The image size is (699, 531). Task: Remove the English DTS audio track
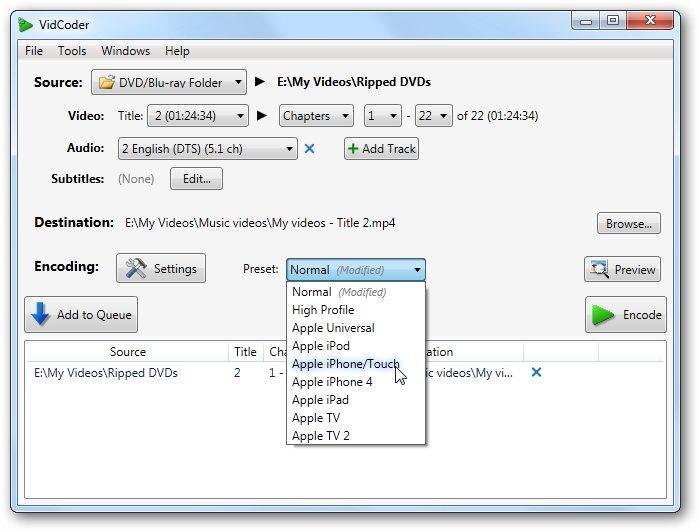309,148
